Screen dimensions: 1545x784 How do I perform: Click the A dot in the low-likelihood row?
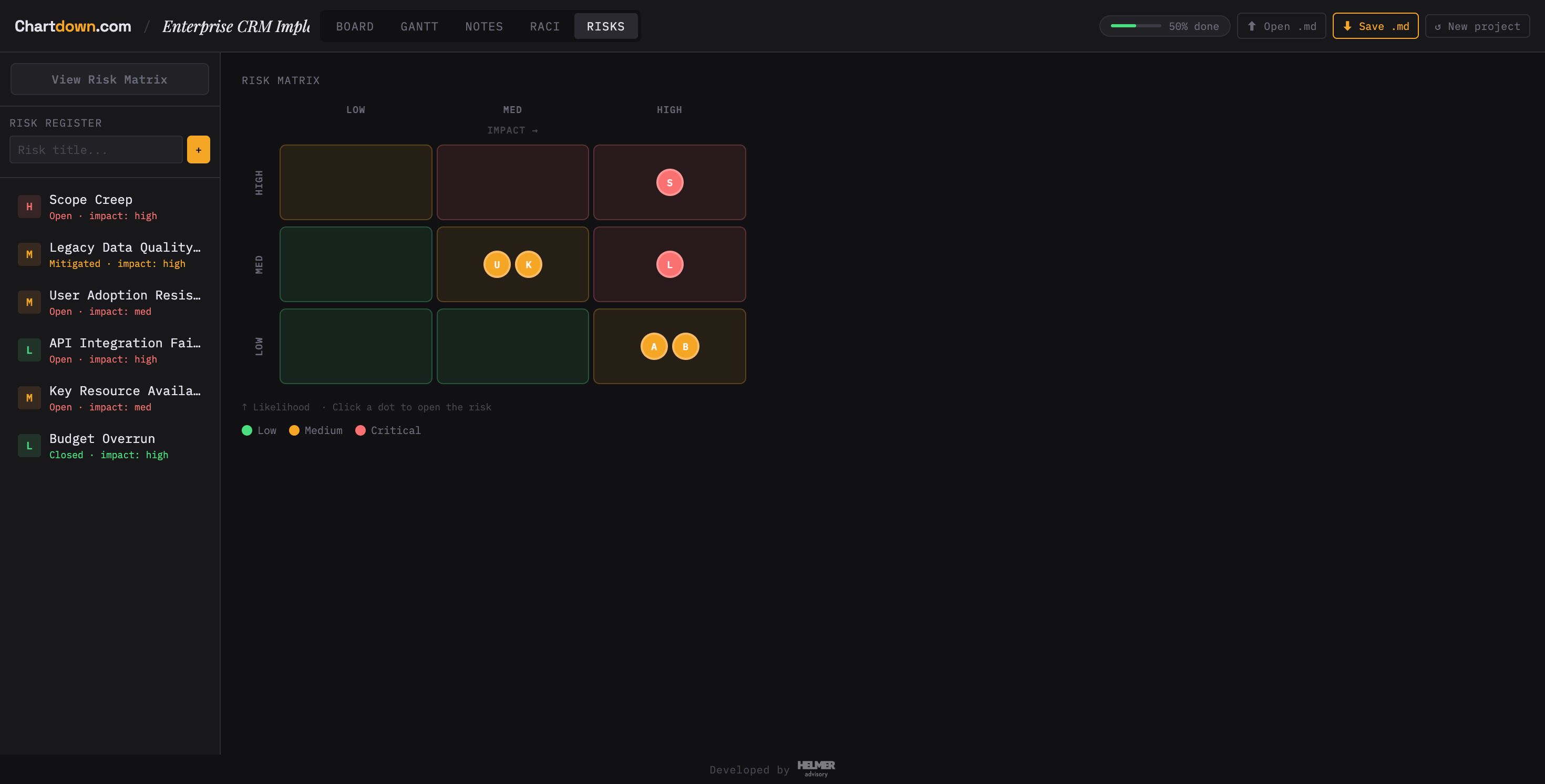tap(654, 346)
